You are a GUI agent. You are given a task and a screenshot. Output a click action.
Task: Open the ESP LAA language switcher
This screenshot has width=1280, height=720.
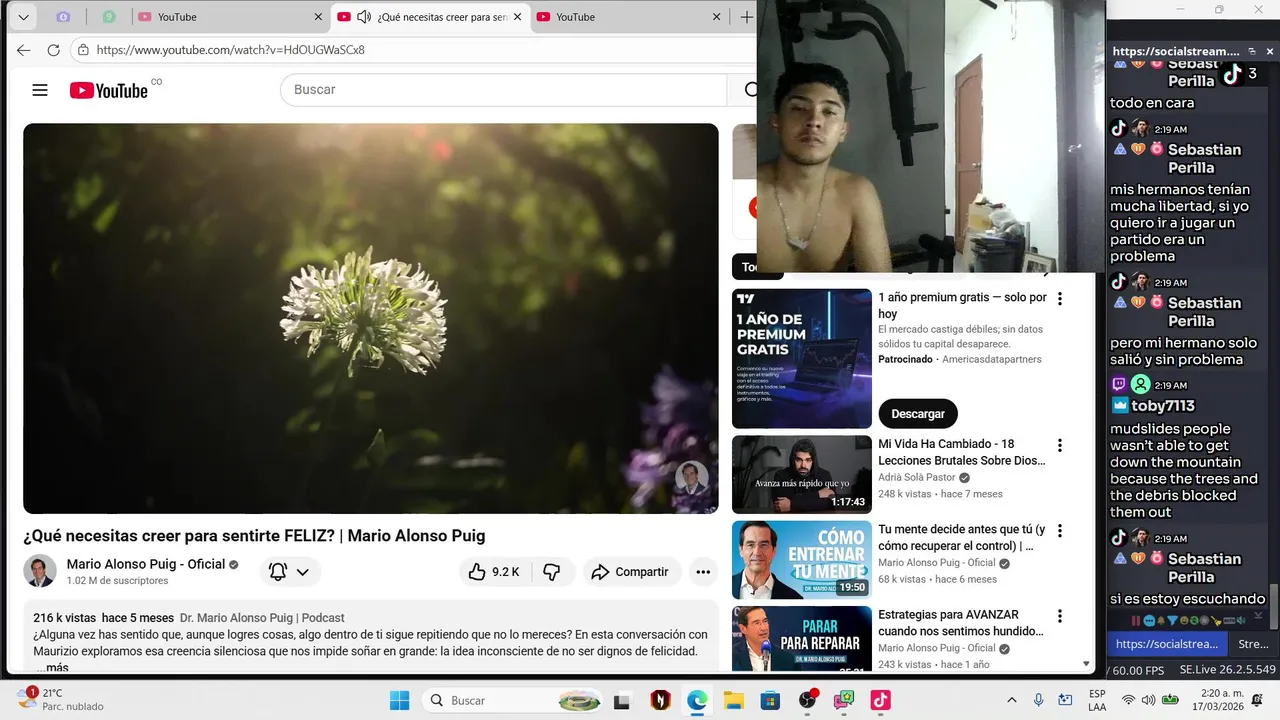click(x=1097, y=699)
